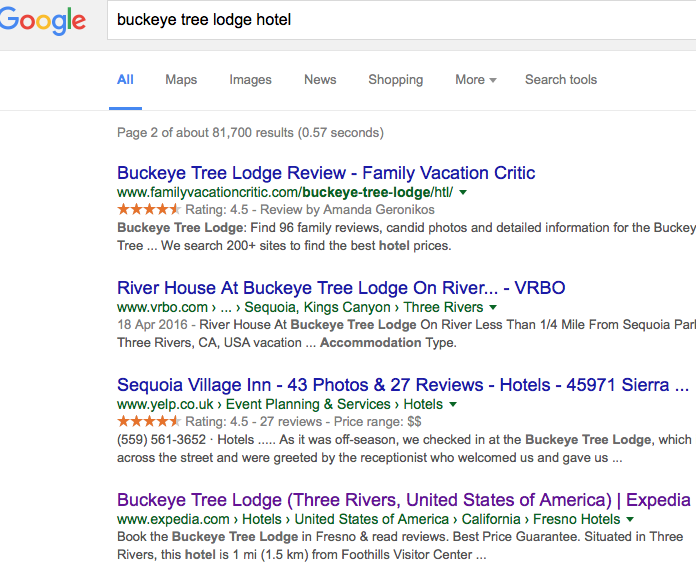
Task: Click the Google logo
Action: [x=42, y=22]
